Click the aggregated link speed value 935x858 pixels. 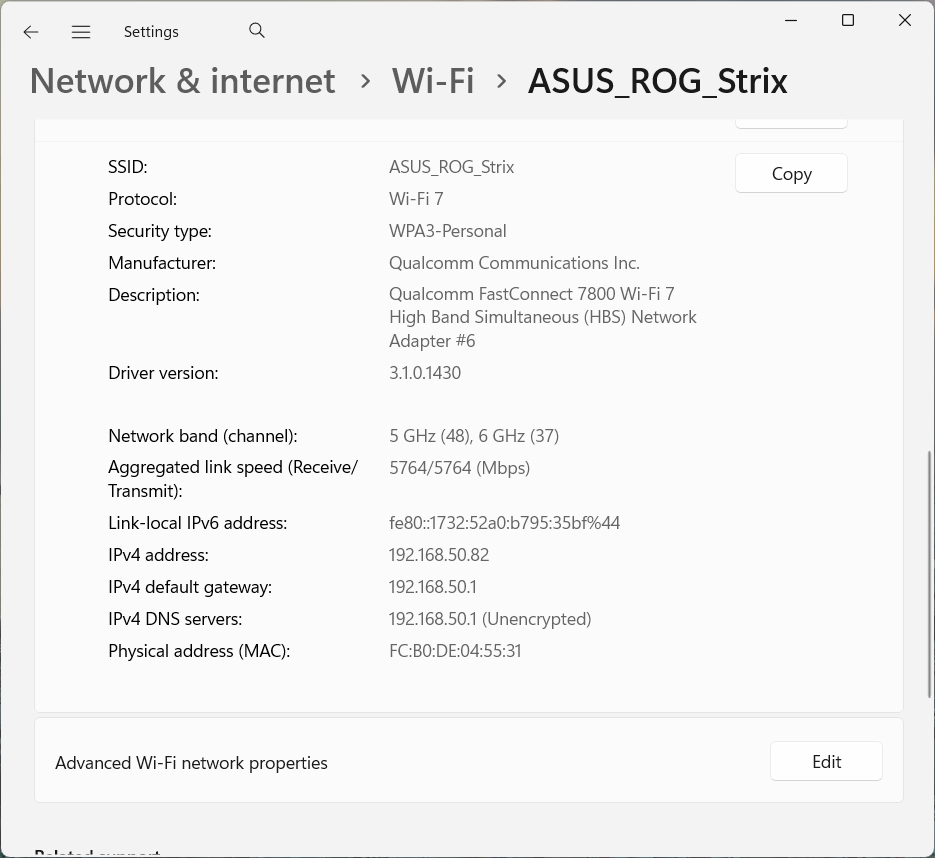(459, 468)
